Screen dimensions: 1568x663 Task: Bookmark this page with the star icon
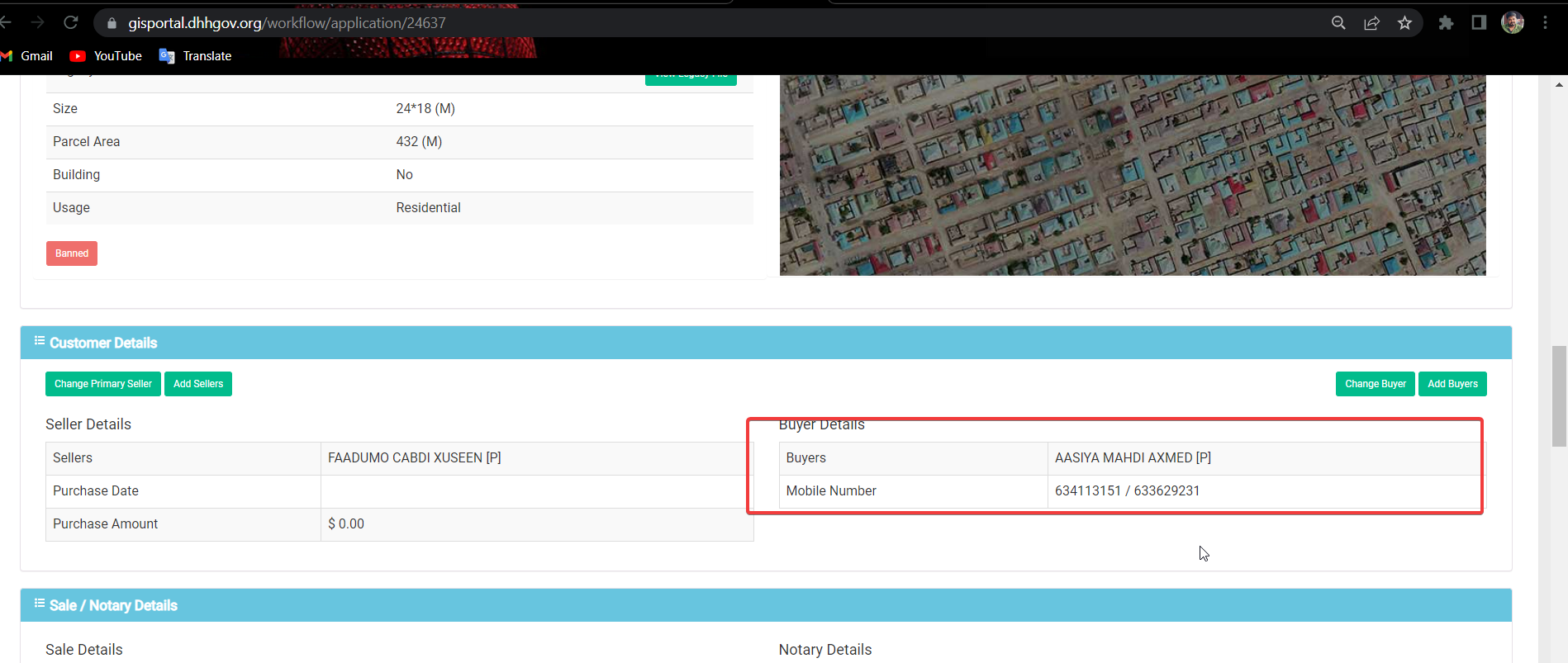point(1404,23)
